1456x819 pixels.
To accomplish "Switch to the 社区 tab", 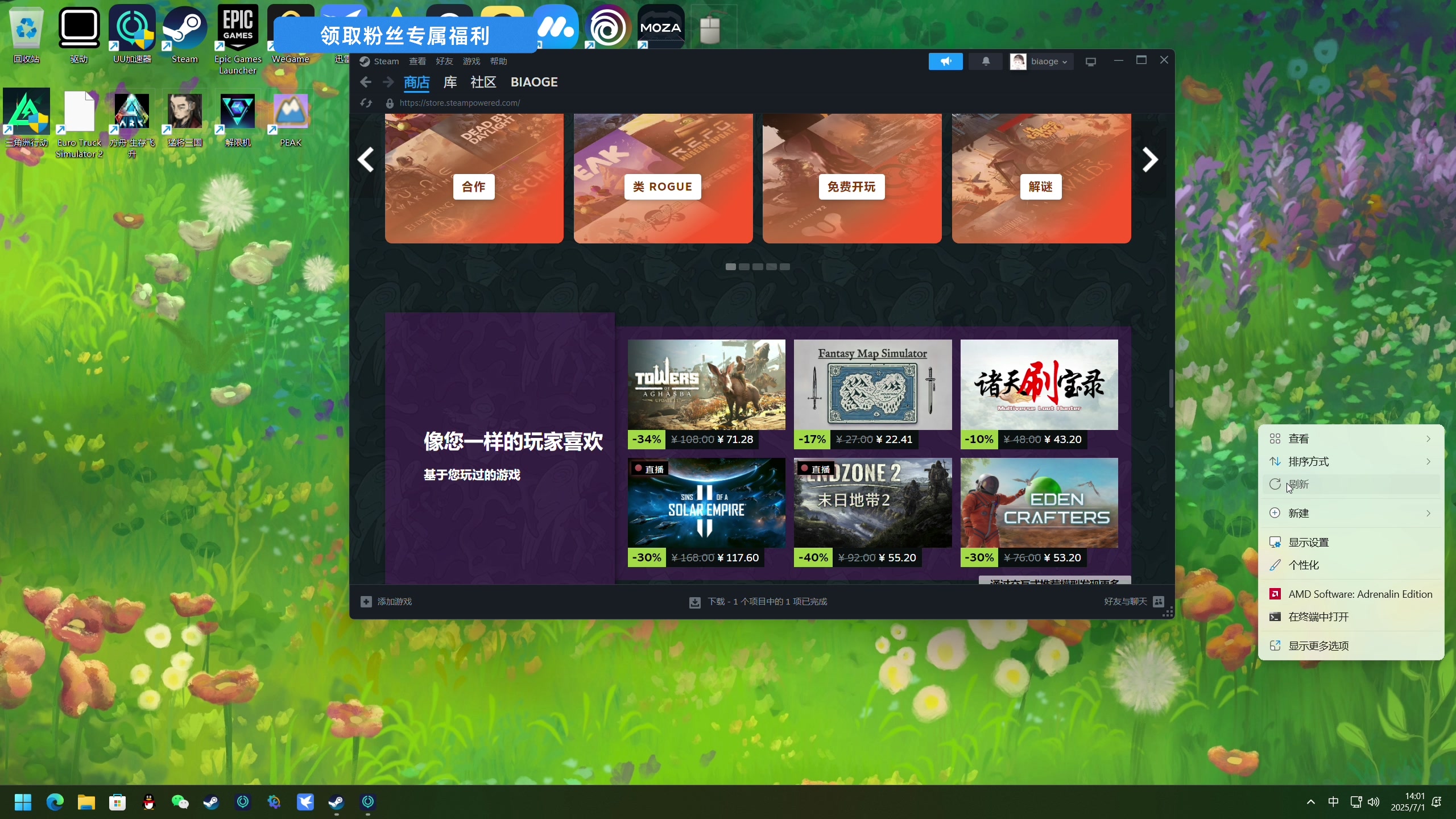I will pyautogui.click(x=483, y=82).
